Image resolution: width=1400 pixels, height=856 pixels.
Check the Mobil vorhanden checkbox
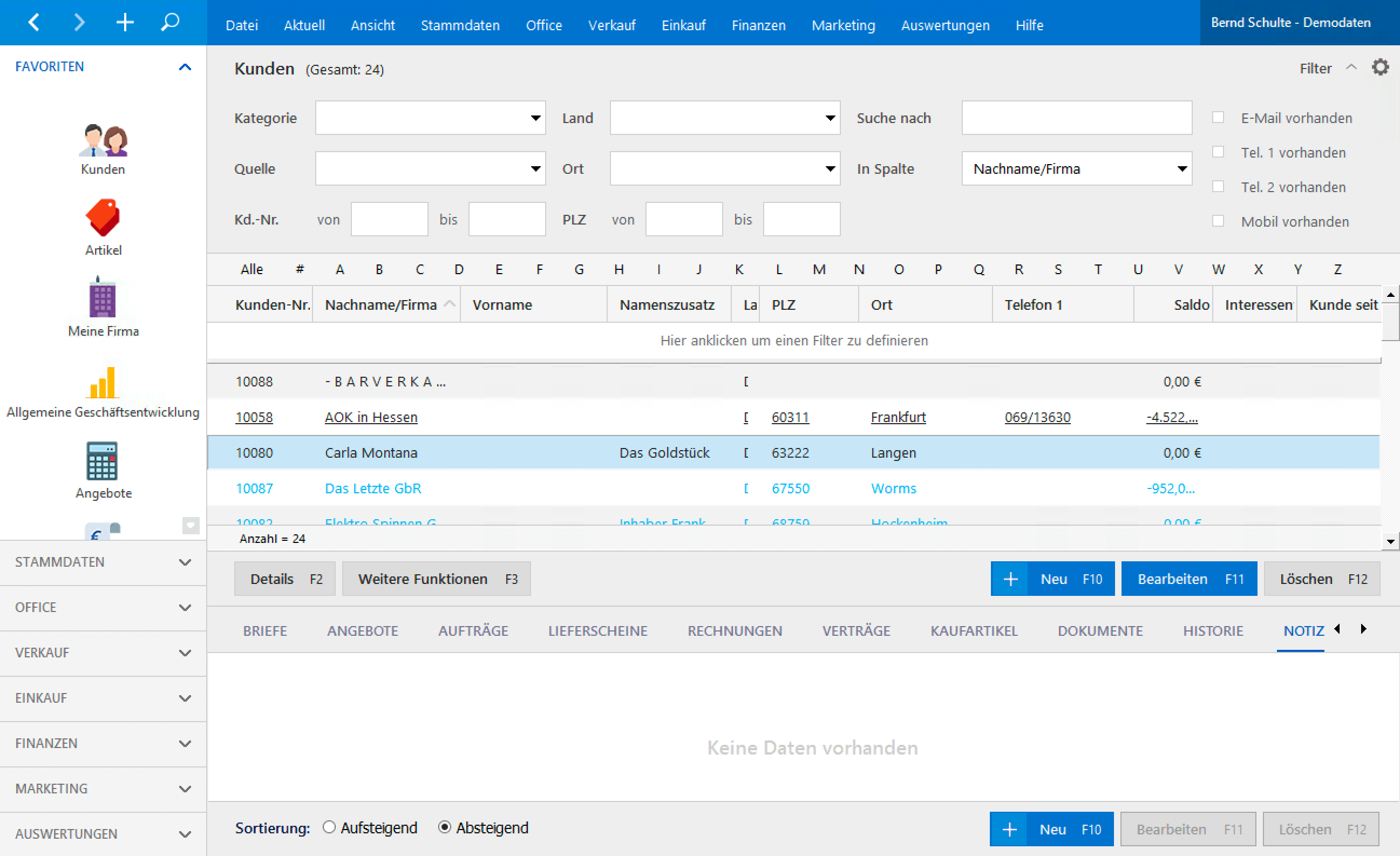tap(1218, 221)
